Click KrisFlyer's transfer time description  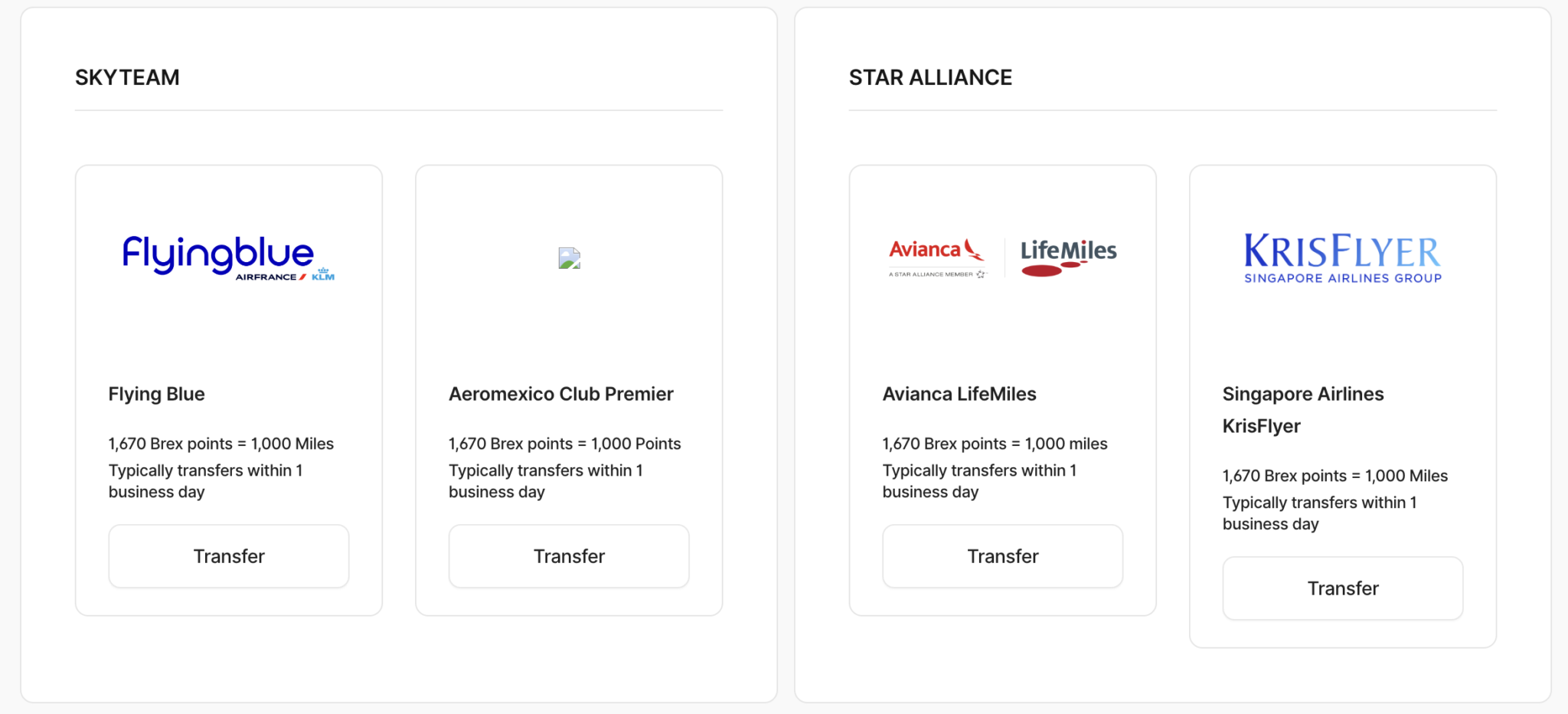1320,513
